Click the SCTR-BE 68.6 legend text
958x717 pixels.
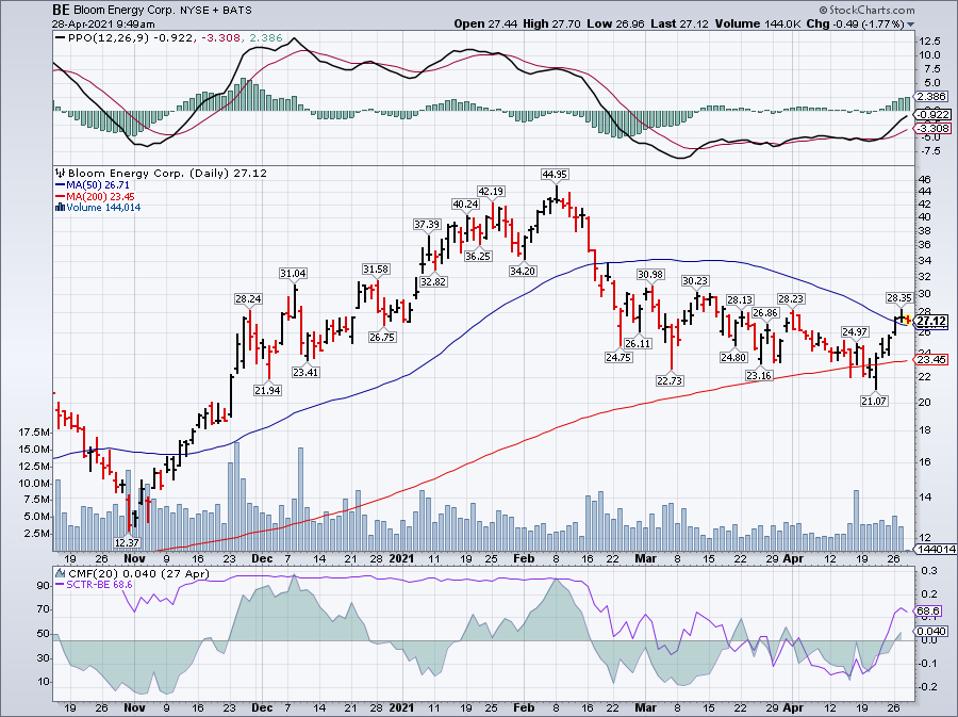[x=99, y=584]
